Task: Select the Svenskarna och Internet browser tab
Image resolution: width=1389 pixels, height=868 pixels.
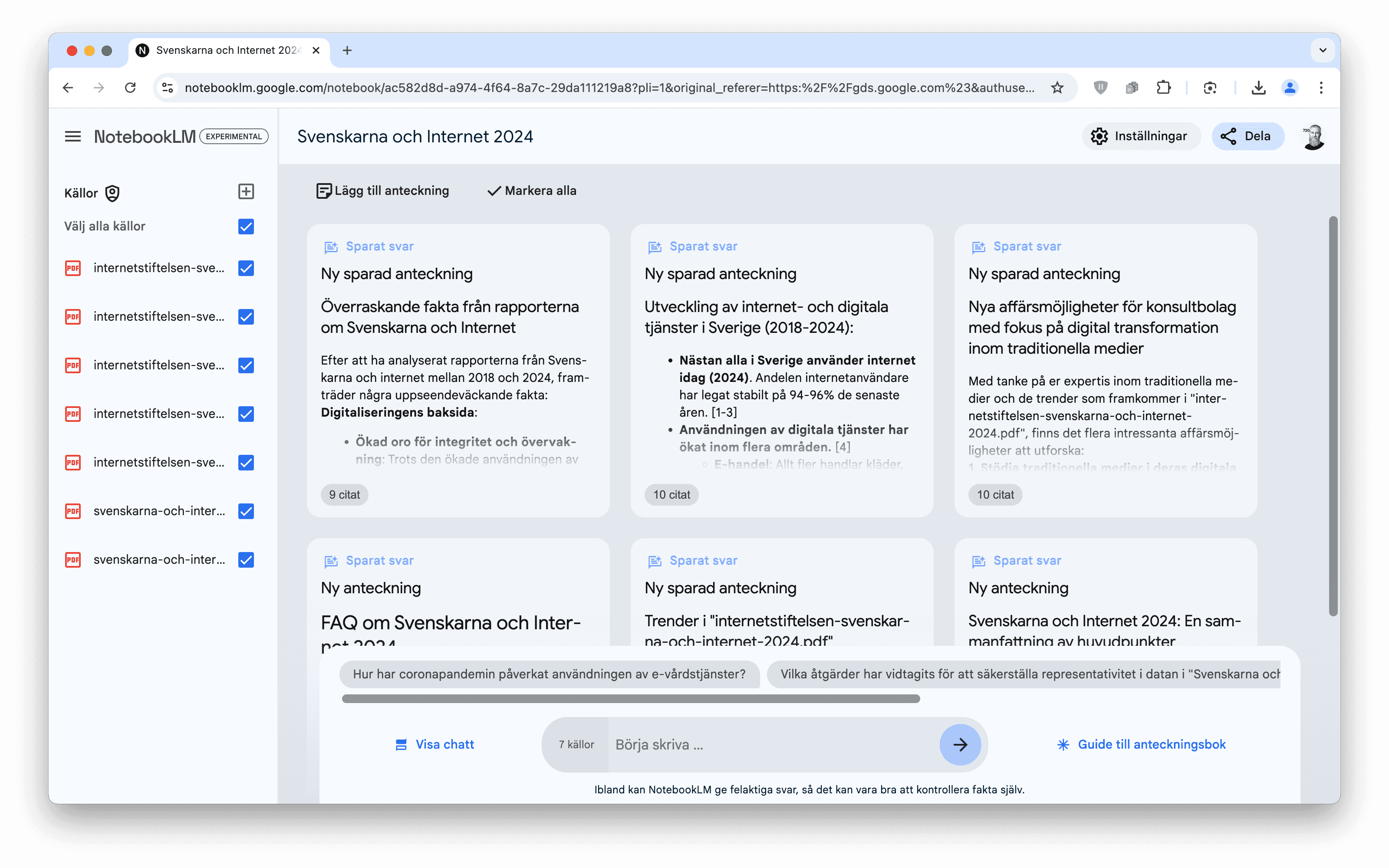Action: coord(228,50)
